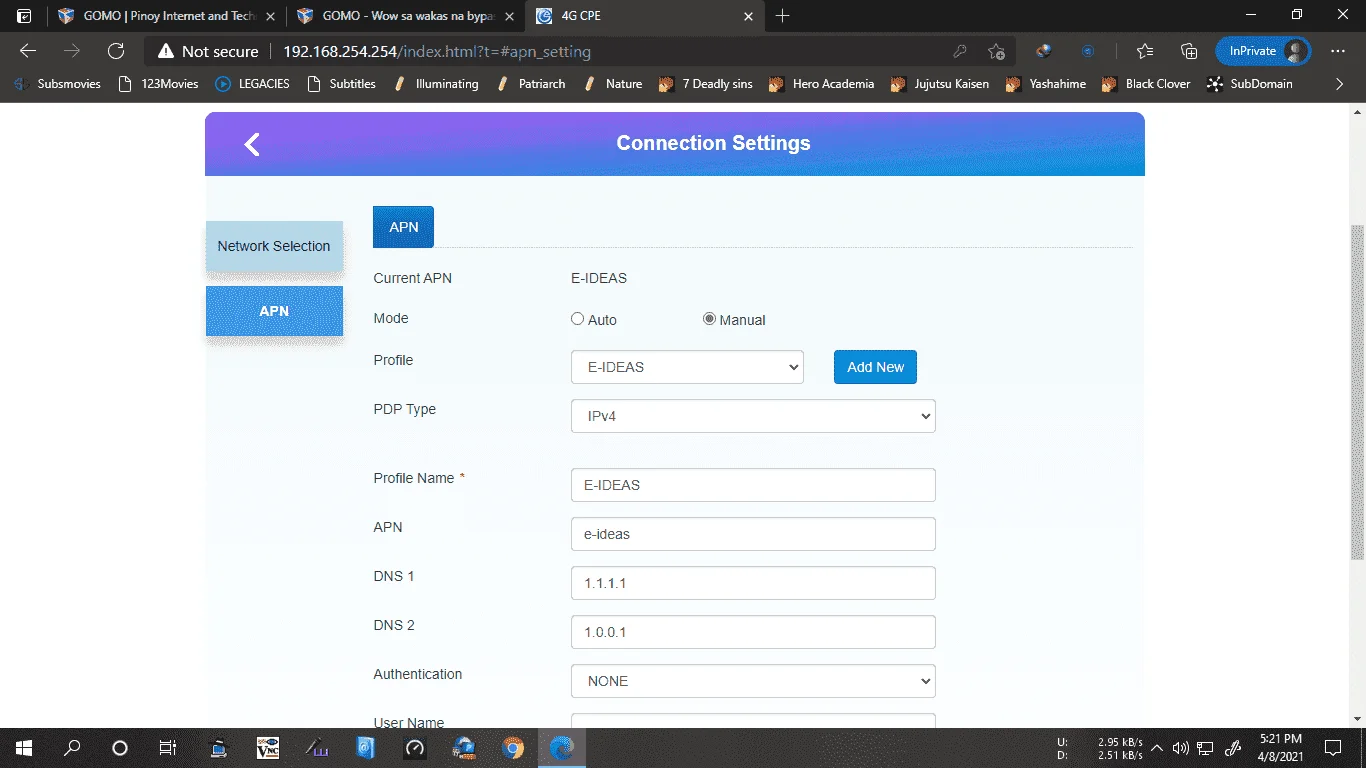Viewport: 1366px width, 768px height.
Task: Click the Current APN value E-IDEAS
Action: (x=599, y=278)
